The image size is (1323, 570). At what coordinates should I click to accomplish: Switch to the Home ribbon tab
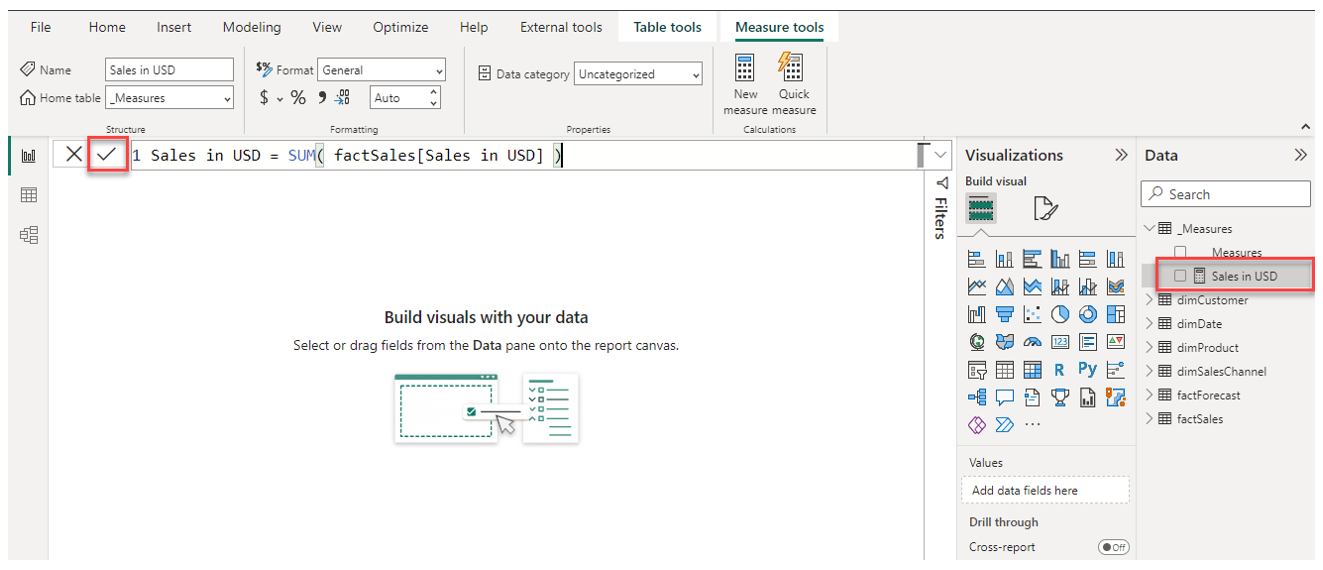pos(107,27)
